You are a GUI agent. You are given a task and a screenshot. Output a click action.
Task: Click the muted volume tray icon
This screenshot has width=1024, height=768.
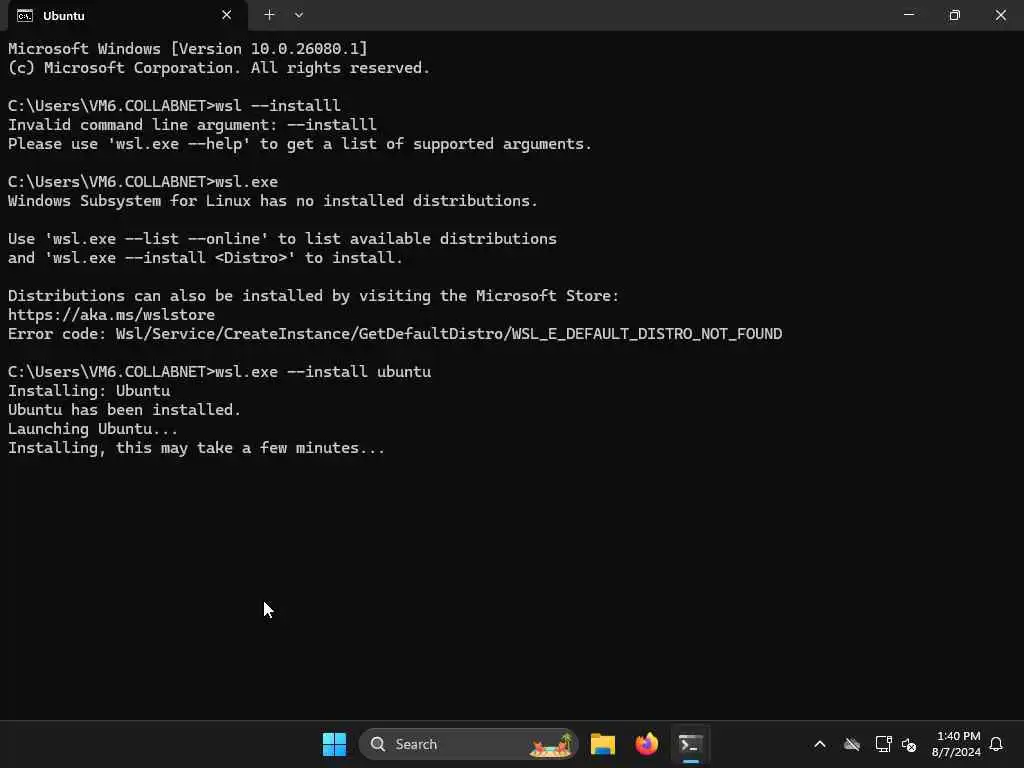coord(909,744)
